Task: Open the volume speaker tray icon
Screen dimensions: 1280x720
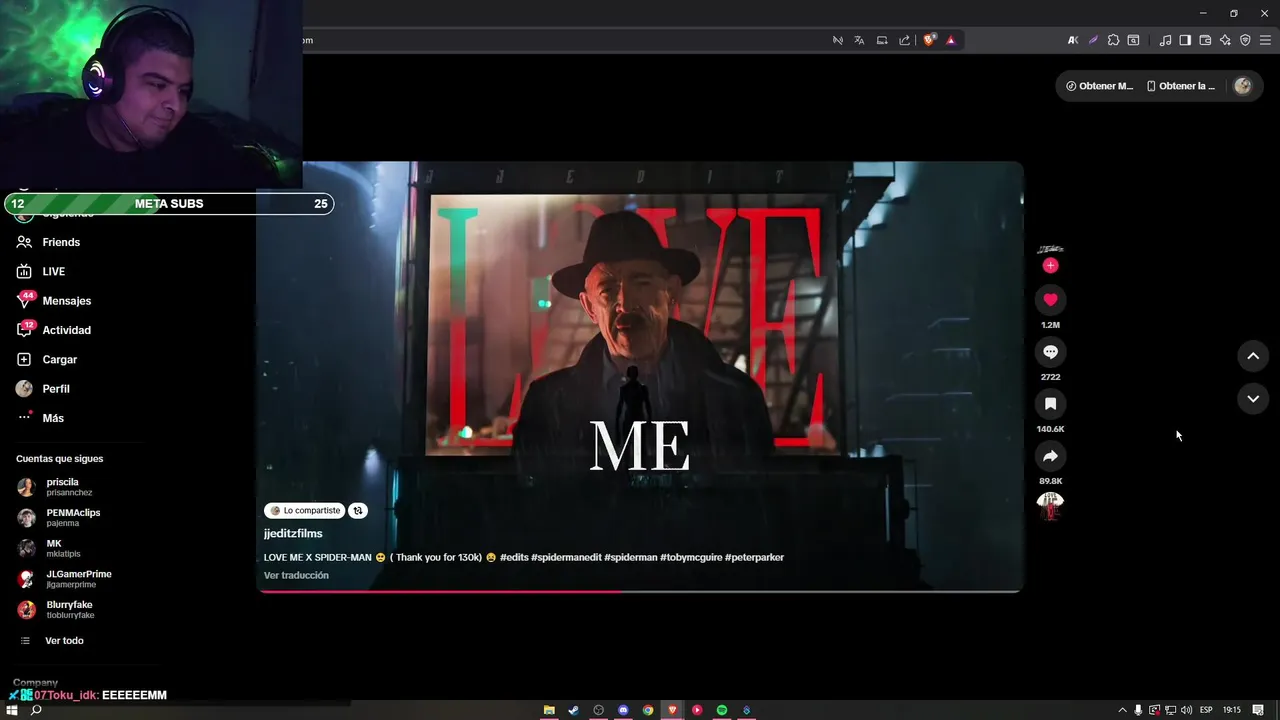Action: (x=1186, y=710)
